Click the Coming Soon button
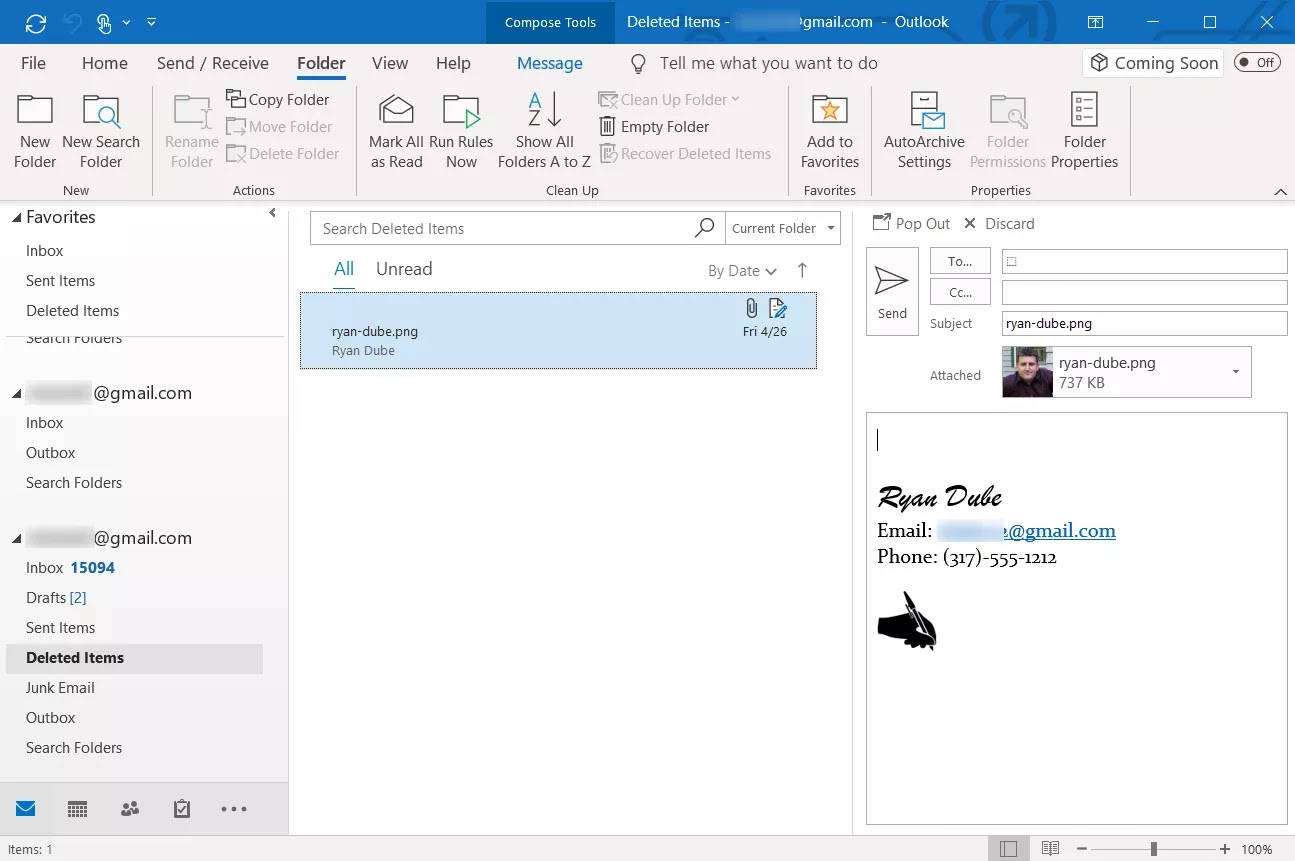 [x=1154, y=63]
